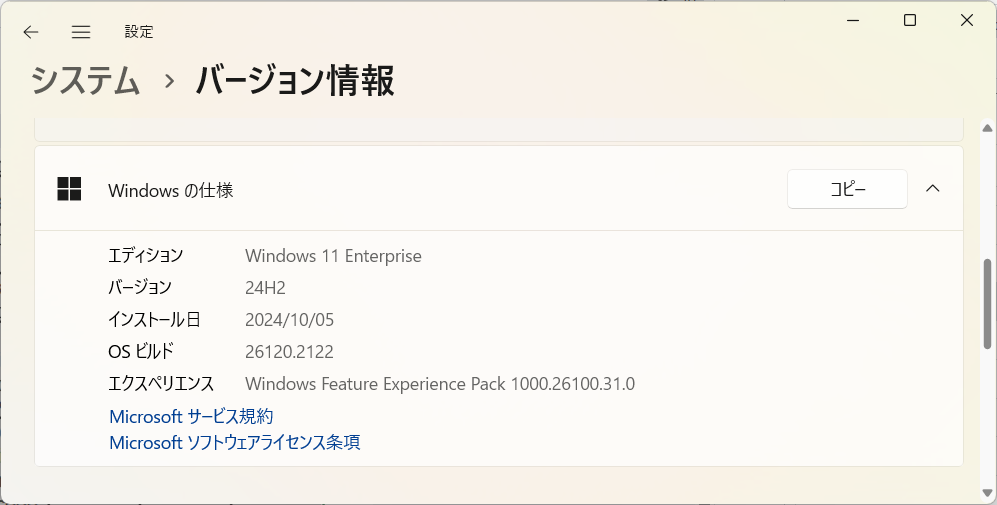997x505 pixels.
Task: Click the Windows の仕様 header text
Action: click(170, 190)
